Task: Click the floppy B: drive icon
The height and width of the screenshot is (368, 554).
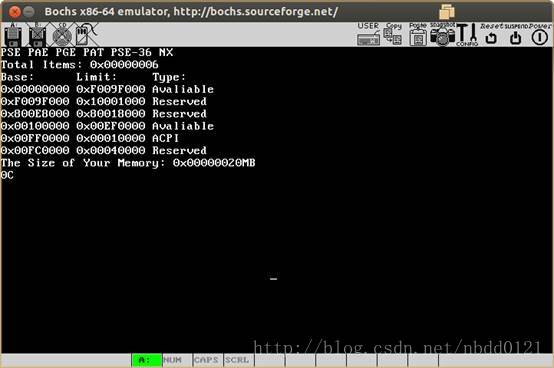Action: 37,35
